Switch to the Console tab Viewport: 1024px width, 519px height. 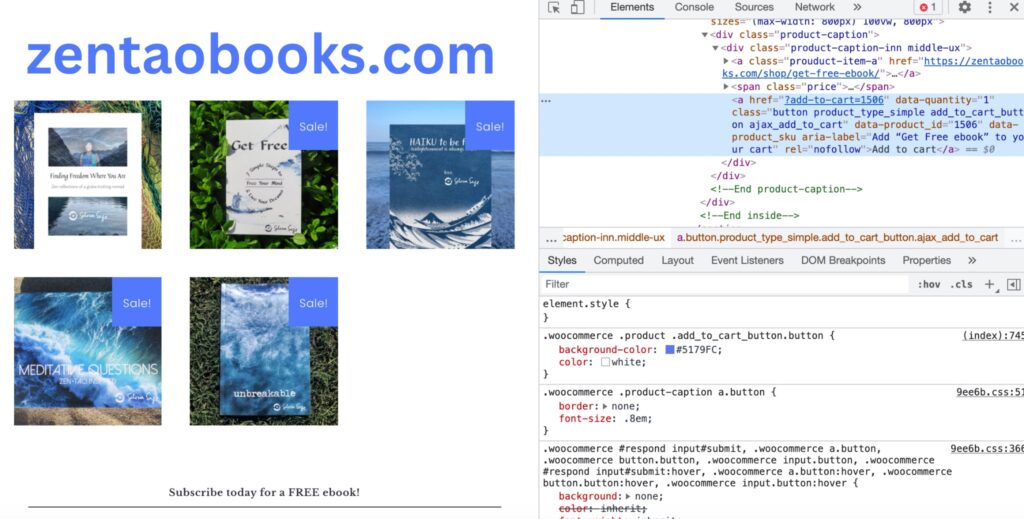694,7
